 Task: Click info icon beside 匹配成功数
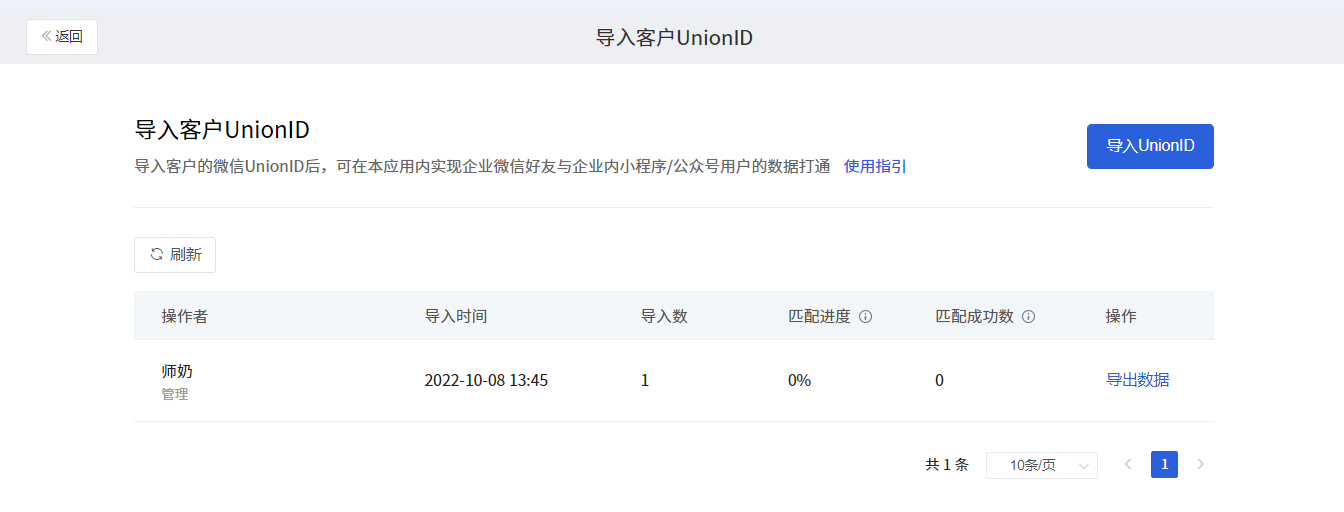(1028, 317)
